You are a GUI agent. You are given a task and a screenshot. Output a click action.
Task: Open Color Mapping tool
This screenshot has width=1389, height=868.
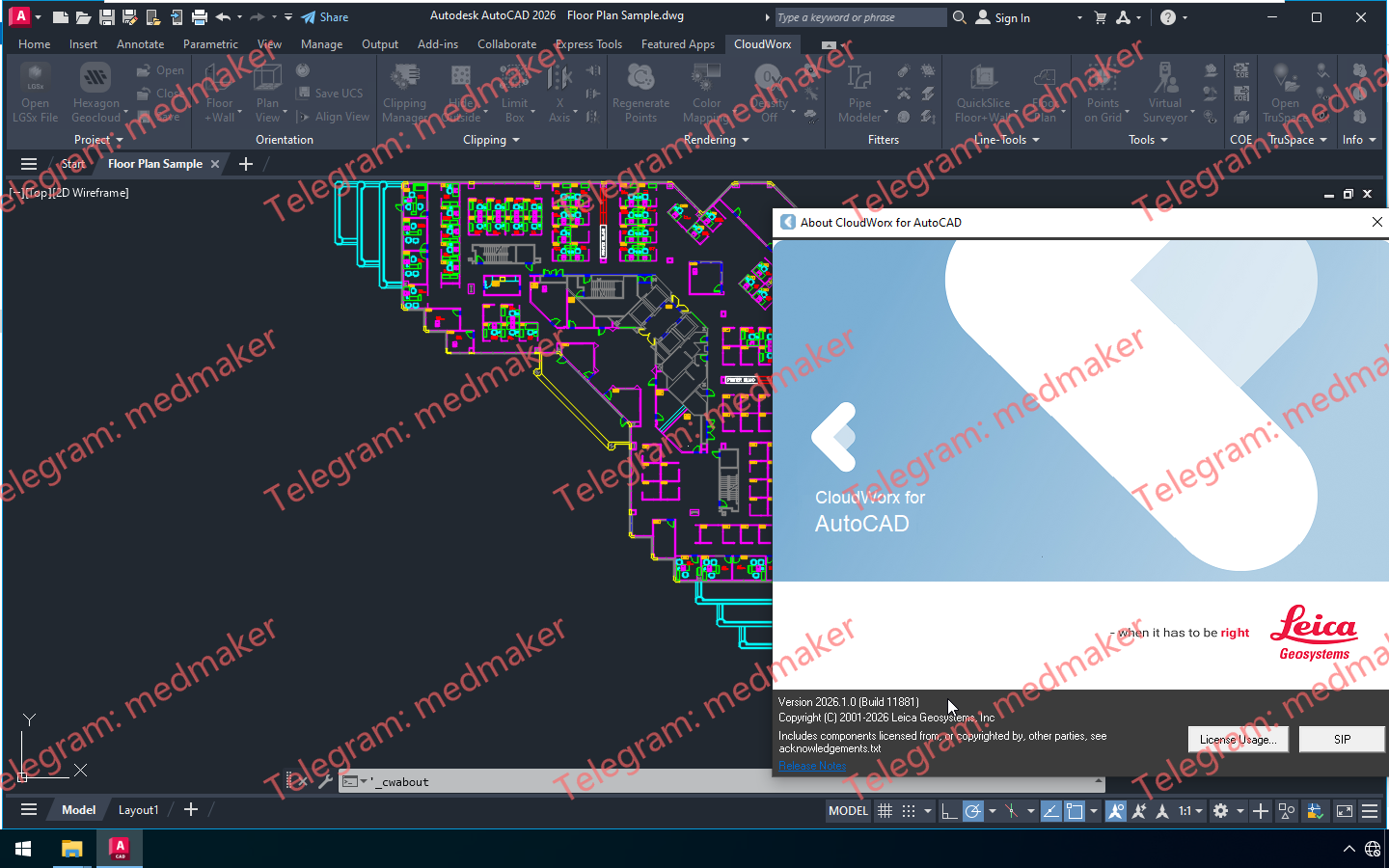click(x=706, y=93)
